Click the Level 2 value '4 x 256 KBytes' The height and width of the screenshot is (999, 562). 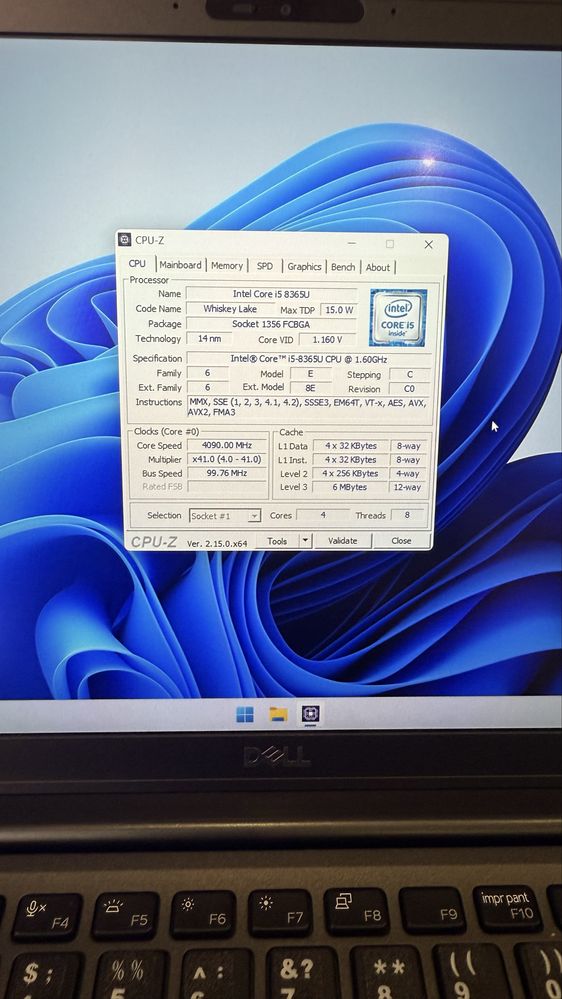350,474
